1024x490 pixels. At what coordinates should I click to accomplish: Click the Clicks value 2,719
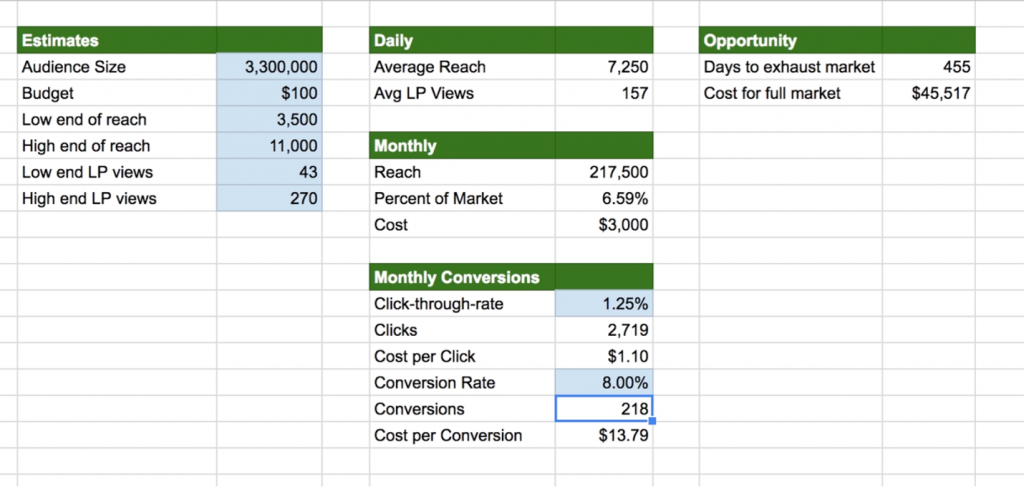[x=604, y=330]
